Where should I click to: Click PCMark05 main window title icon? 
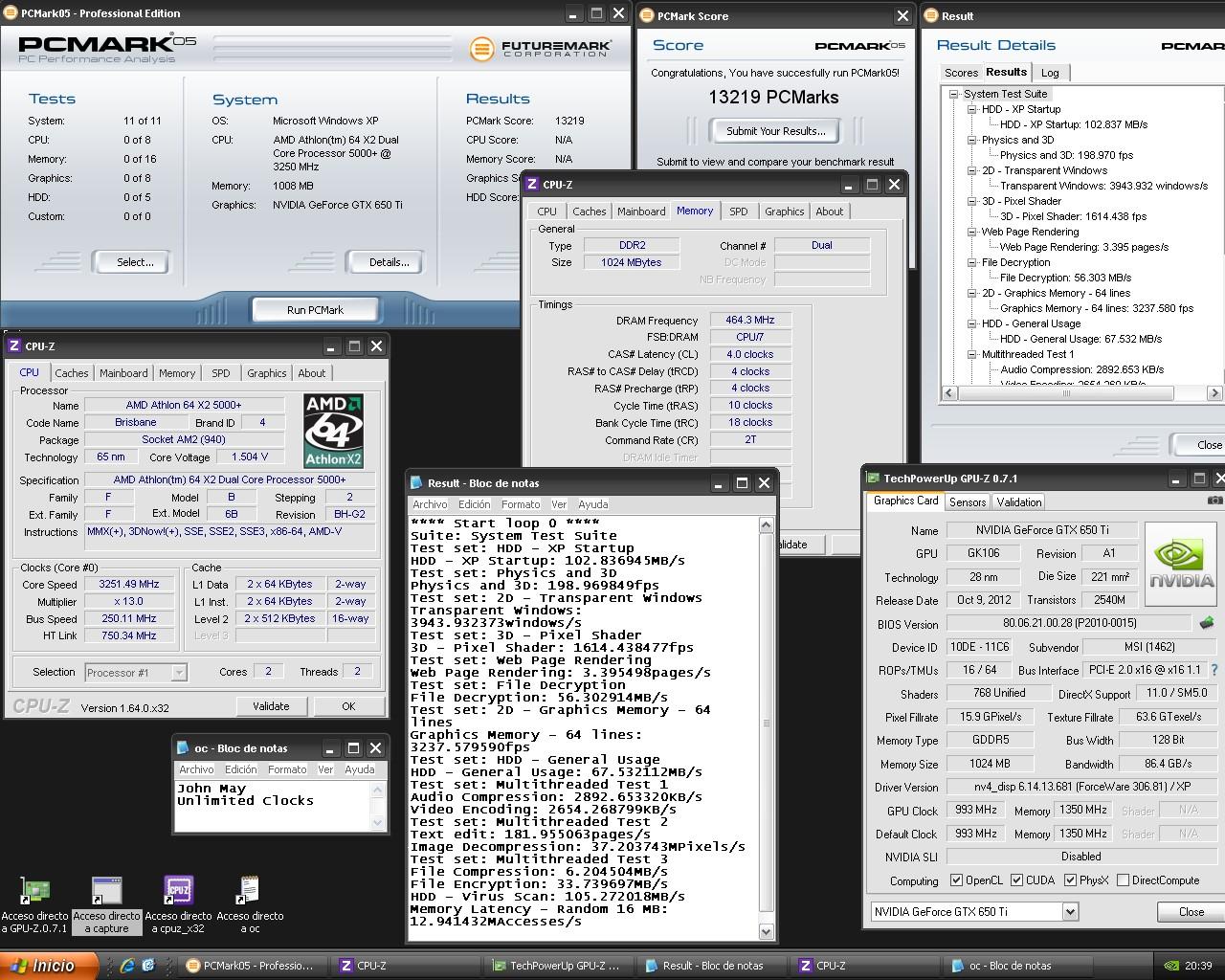11,13
